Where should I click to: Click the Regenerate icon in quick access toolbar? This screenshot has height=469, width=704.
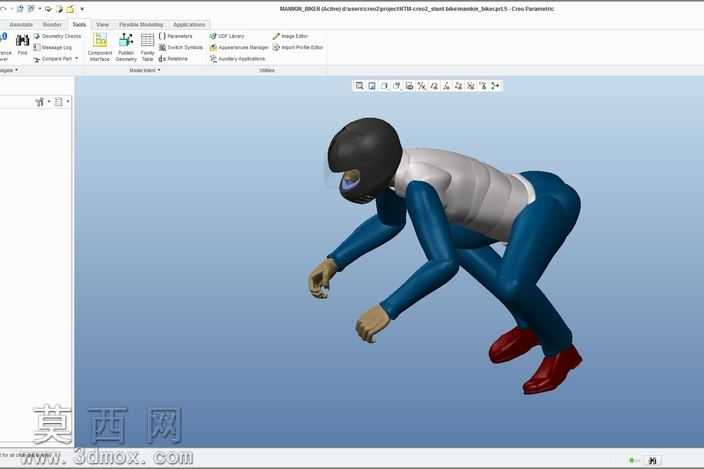point(20,9)
